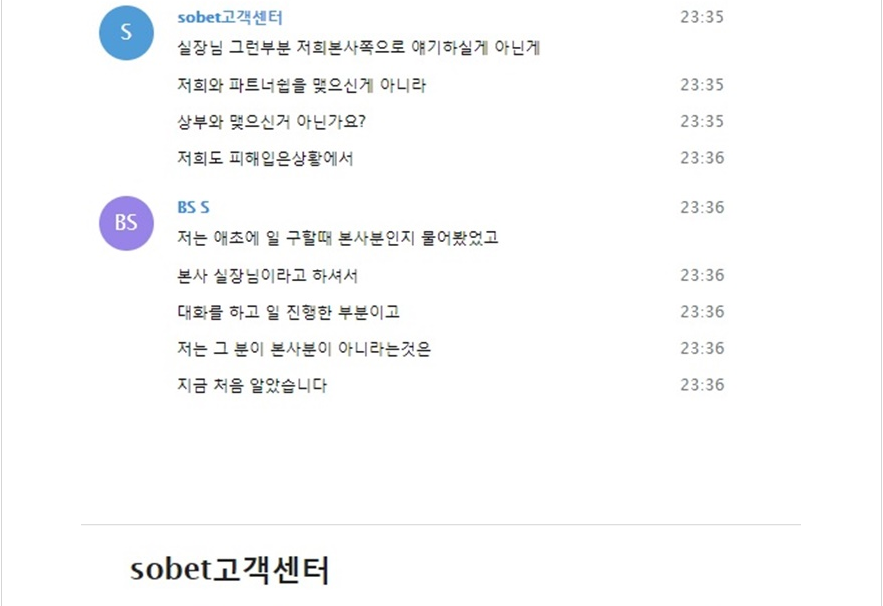
Task: Select message '지금 처음 알았습니다'
Action: 252,385
